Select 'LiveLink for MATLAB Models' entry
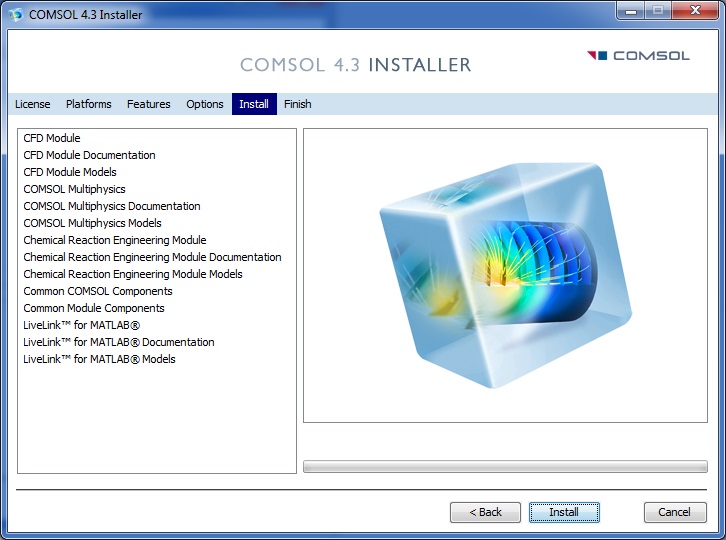Image resolution: width=726 pixels, height=540 pixels. click(x=100, y=359)
